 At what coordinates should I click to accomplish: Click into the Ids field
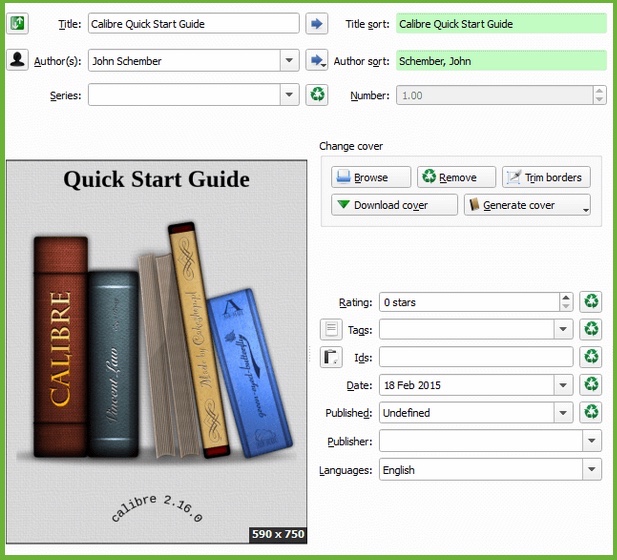click(x=476, y=357)
